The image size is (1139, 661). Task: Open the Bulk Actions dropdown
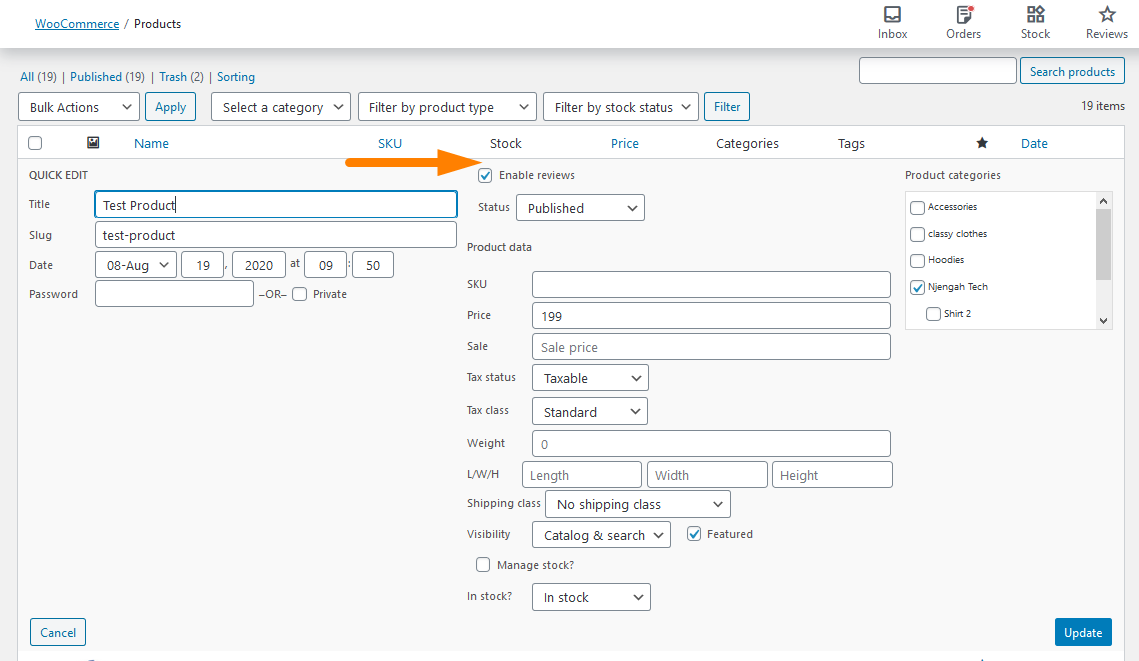(x=78, y=107)
